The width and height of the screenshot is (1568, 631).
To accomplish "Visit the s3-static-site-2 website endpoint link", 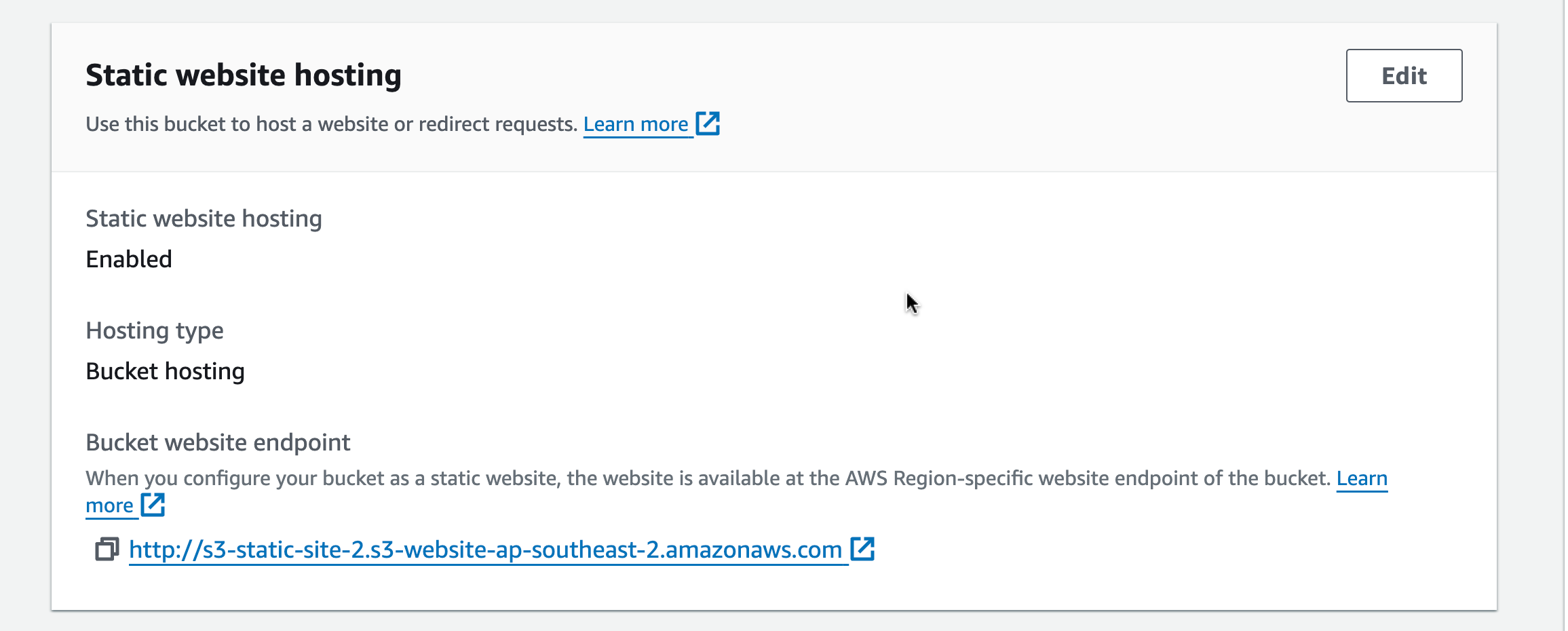I will coord(485,550).
